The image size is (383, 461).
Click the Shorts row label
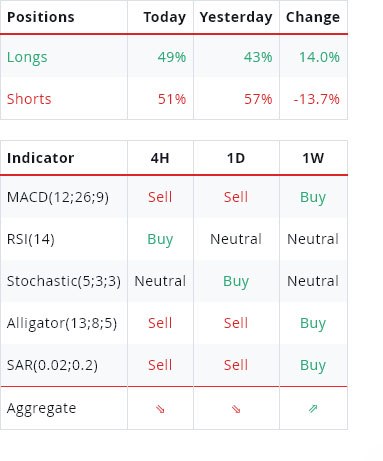(x=29, y=99)
